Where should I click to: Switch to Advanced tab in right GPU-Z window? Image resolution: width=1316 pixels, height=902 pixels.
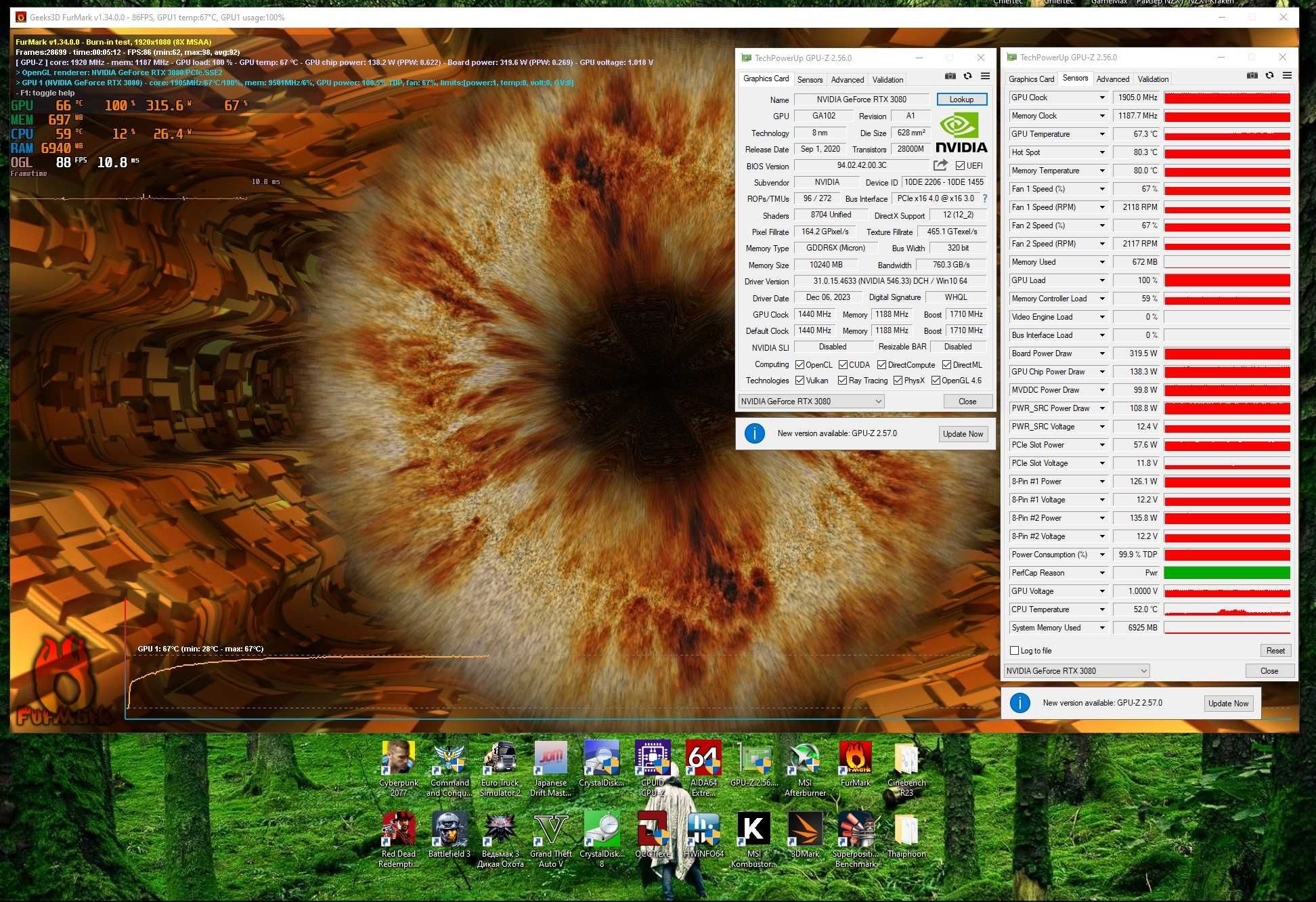pyautogui.click(x=1113, y=79)
